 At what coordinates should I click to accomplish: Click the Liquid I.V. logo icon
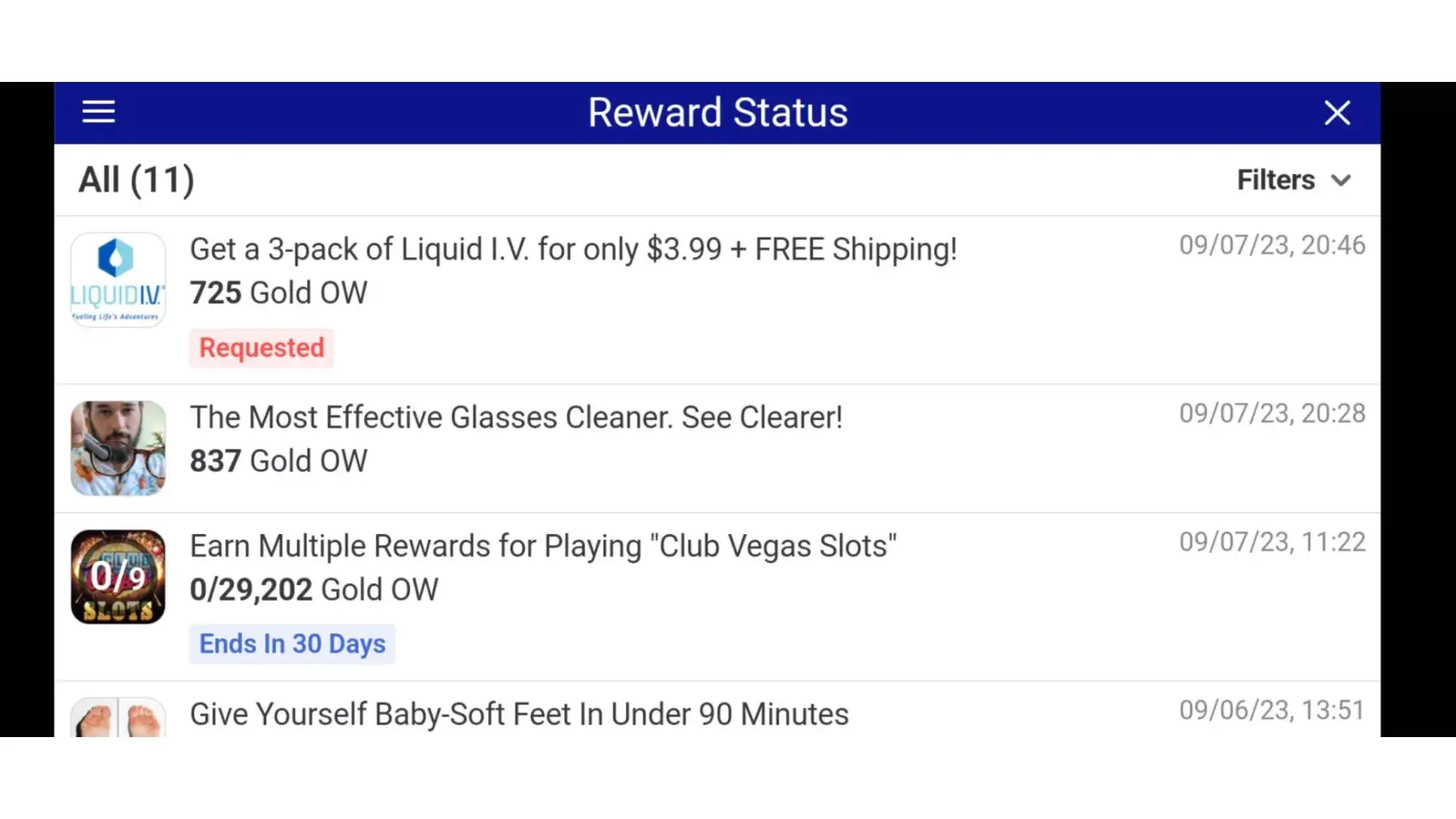click(x=118, y=280)
